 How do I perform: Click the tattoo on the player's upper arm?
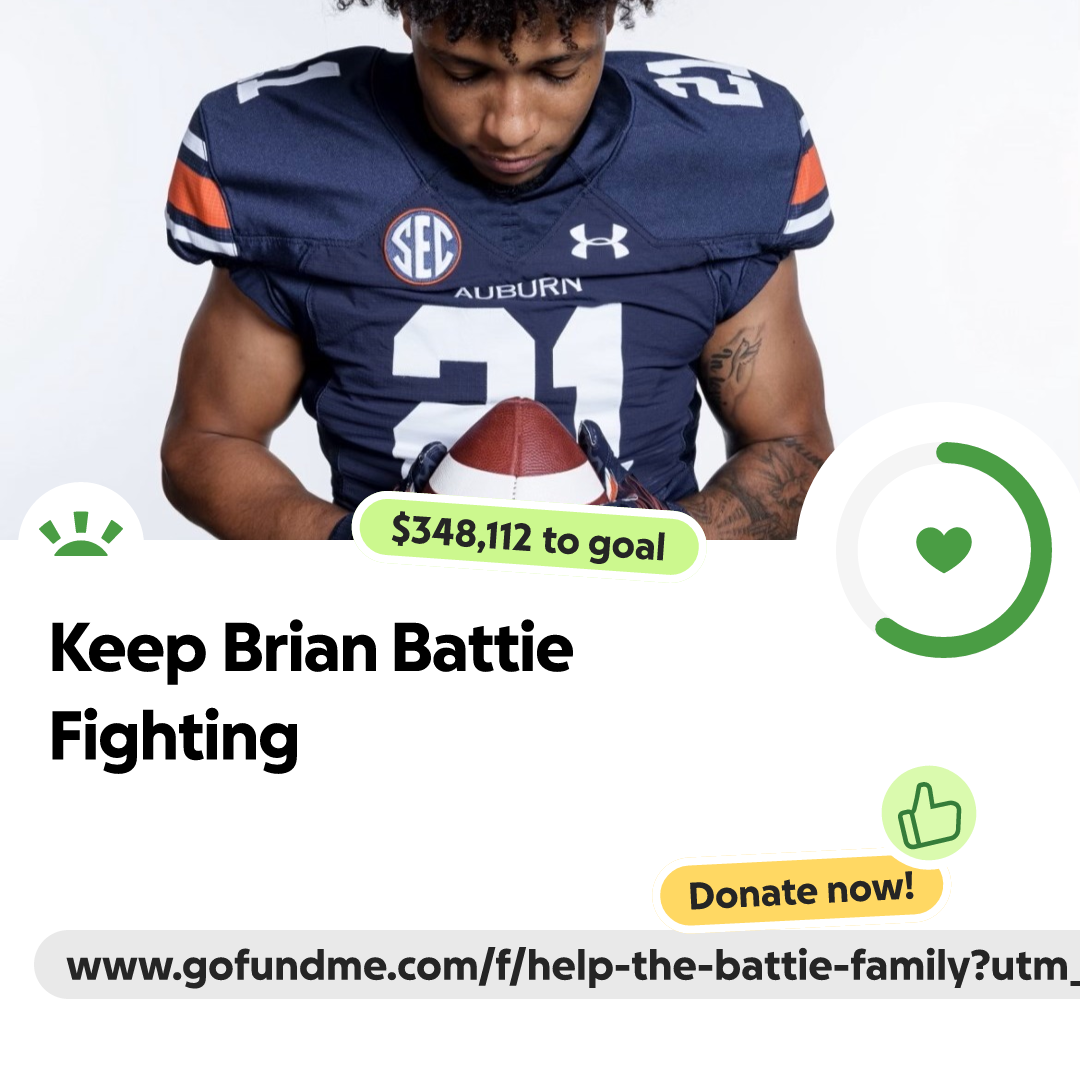731,365
